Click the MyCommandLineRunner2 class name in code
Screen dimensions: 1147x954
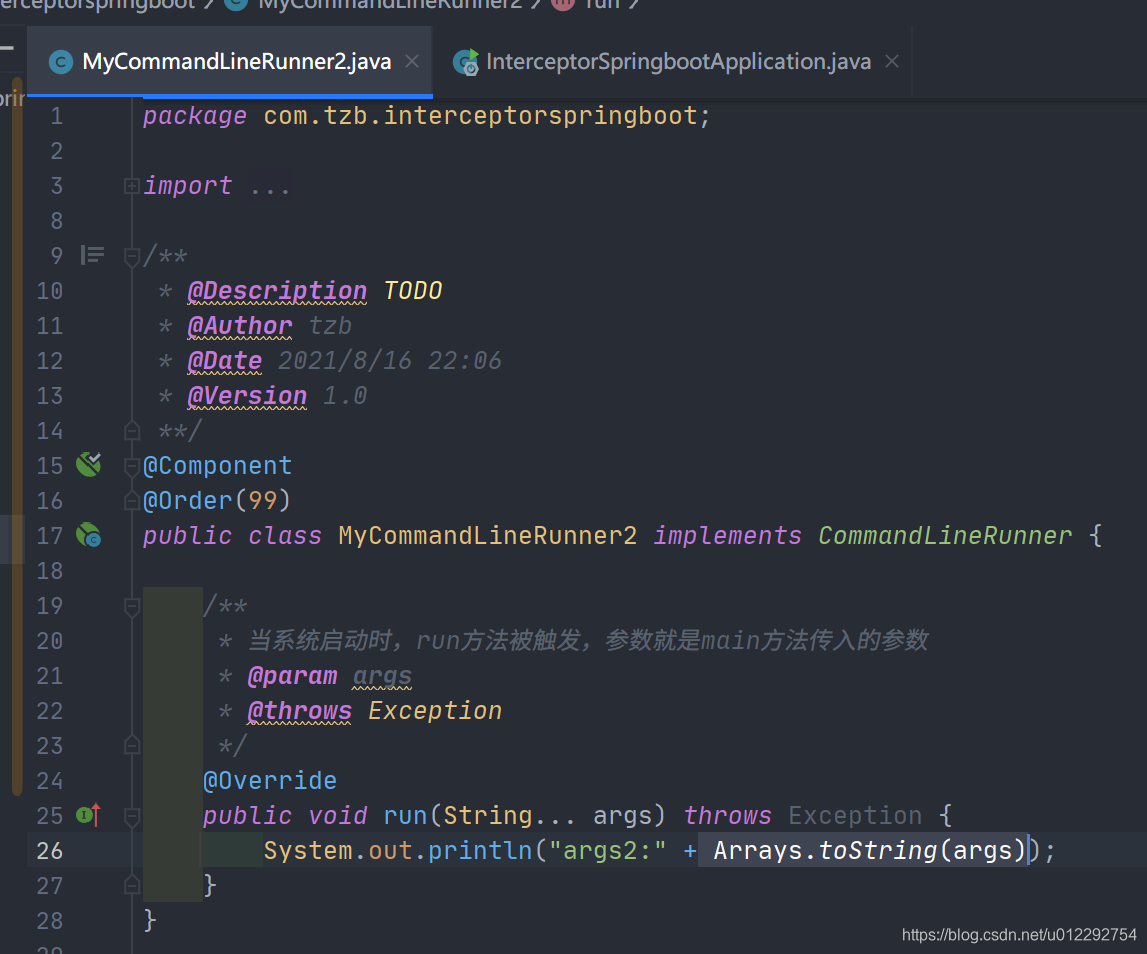(x=487, y=536)
